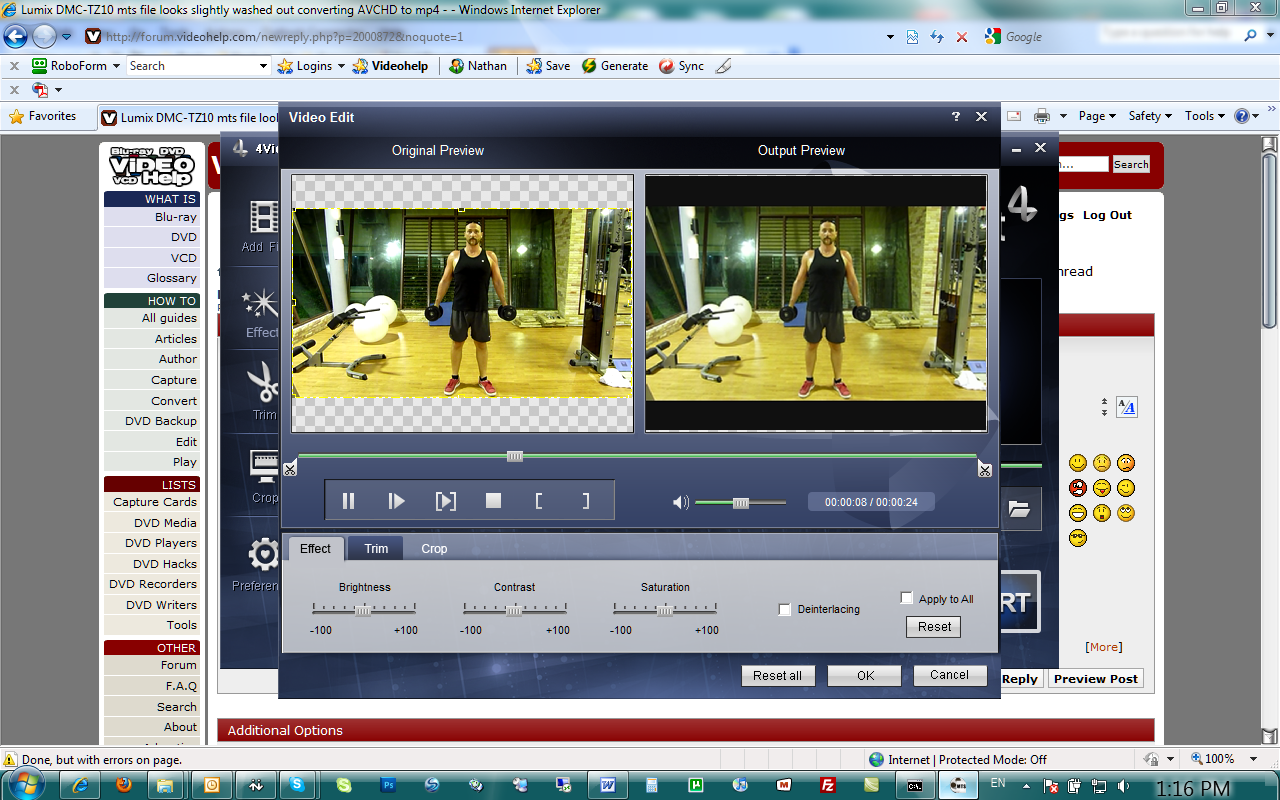Click the IE compatibility view icon
This screenshot has width=1280, height=800.
pos(912,37)
